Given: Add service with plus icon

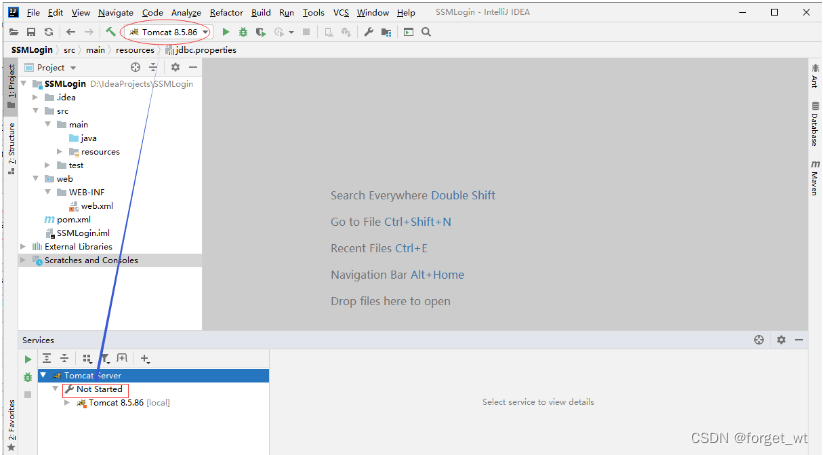Looking at the screenshot, I should click(x=145, y=358).
